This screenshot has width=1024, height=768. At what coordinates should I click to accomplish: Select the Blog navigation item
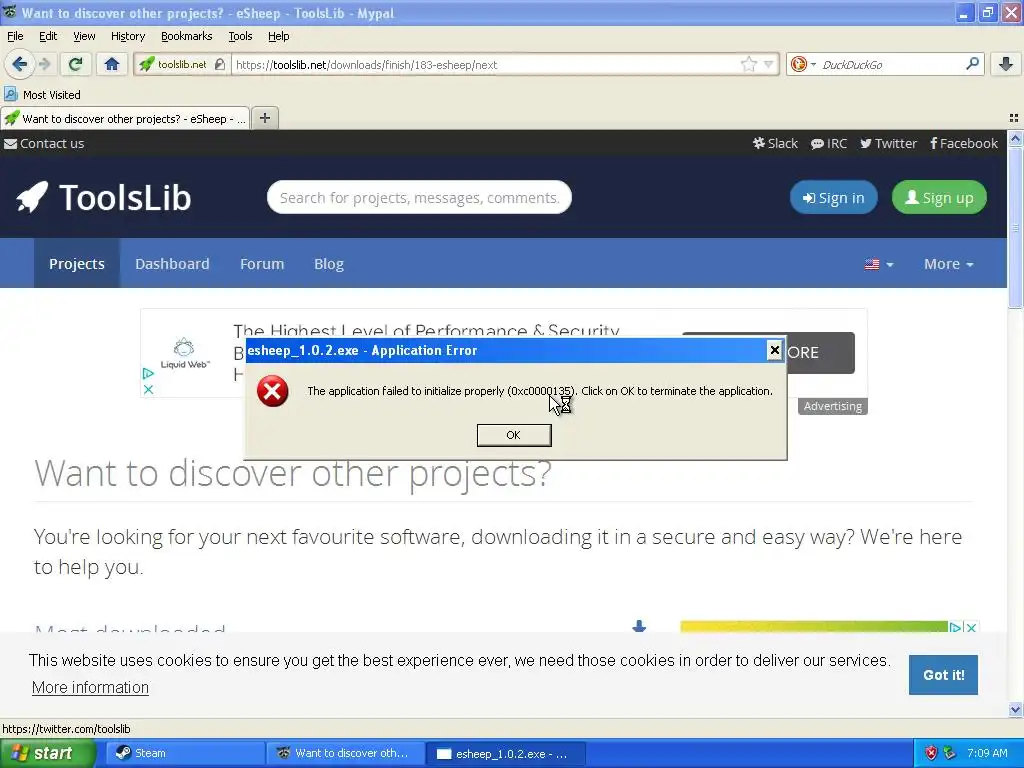[328, 263]
